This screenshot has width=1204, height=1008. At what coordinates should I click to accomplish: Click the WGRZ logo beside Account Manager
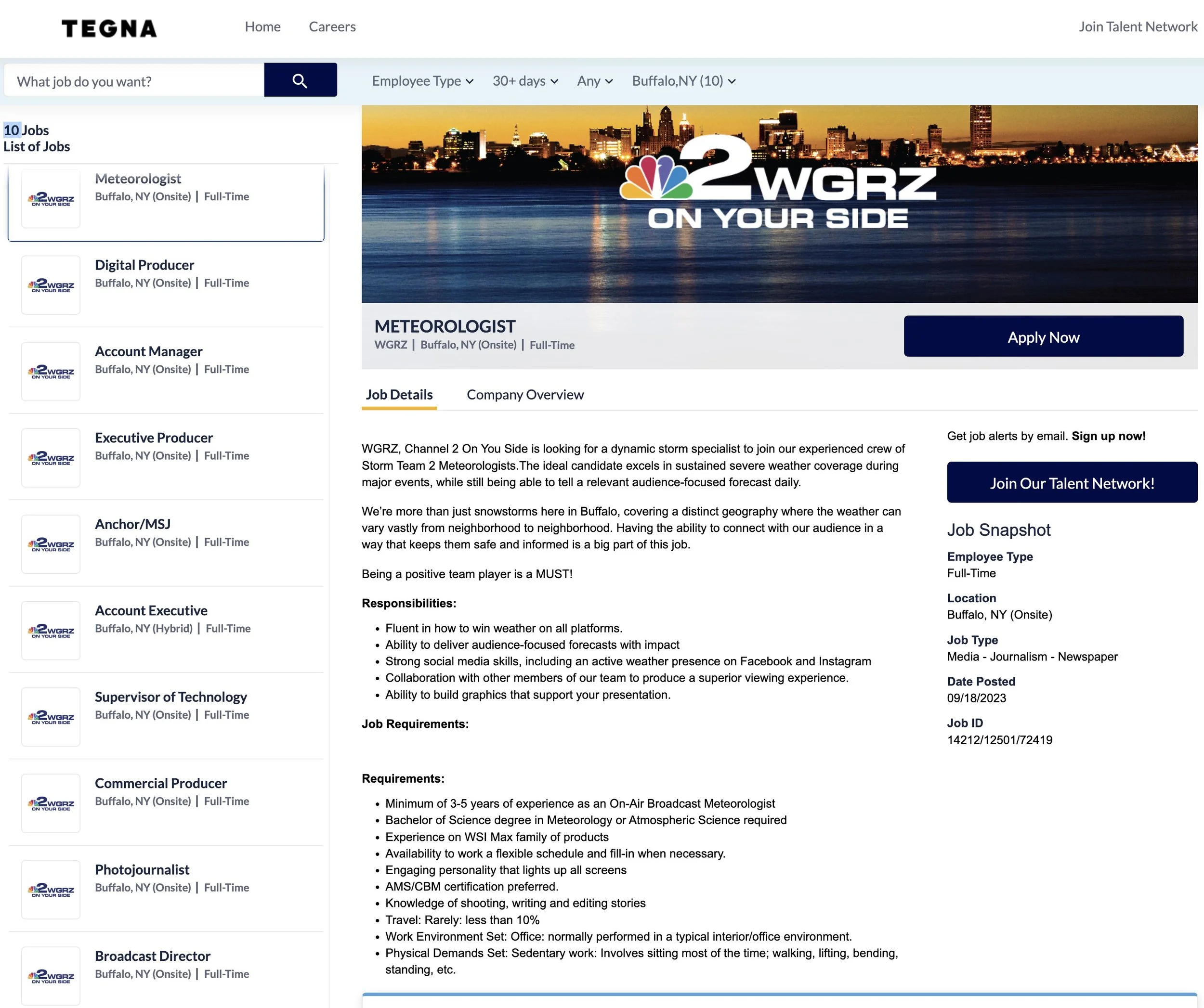[x=51, y=371]
